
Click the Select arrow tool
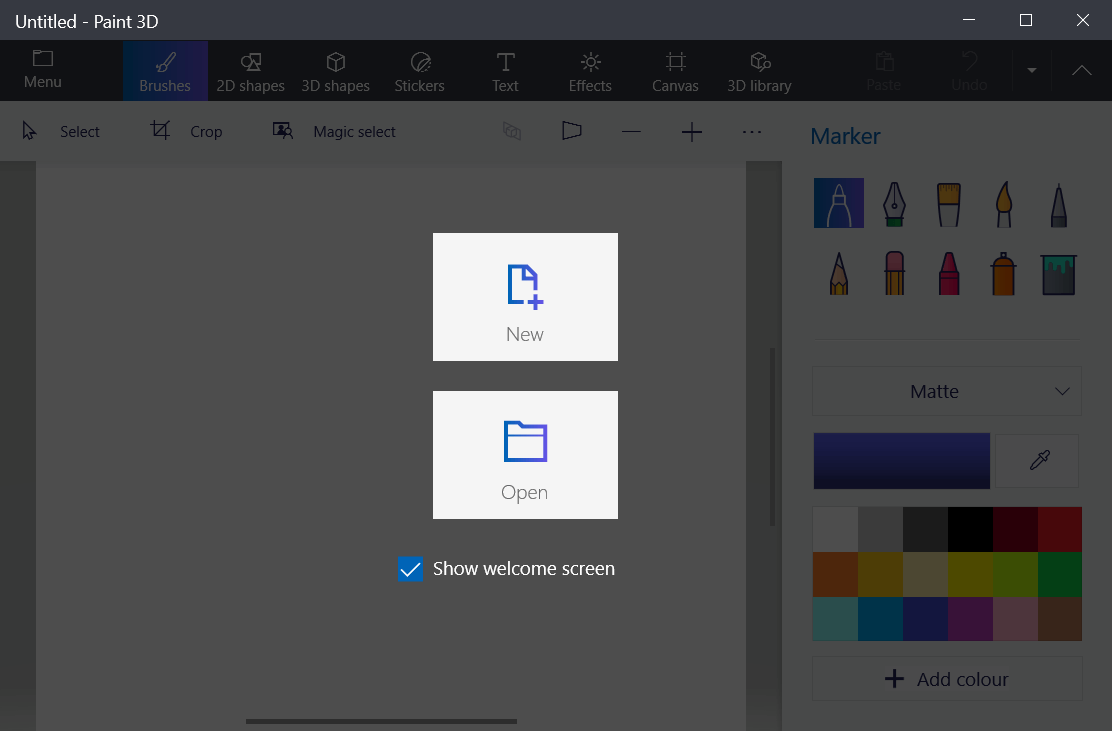(61, 131)
